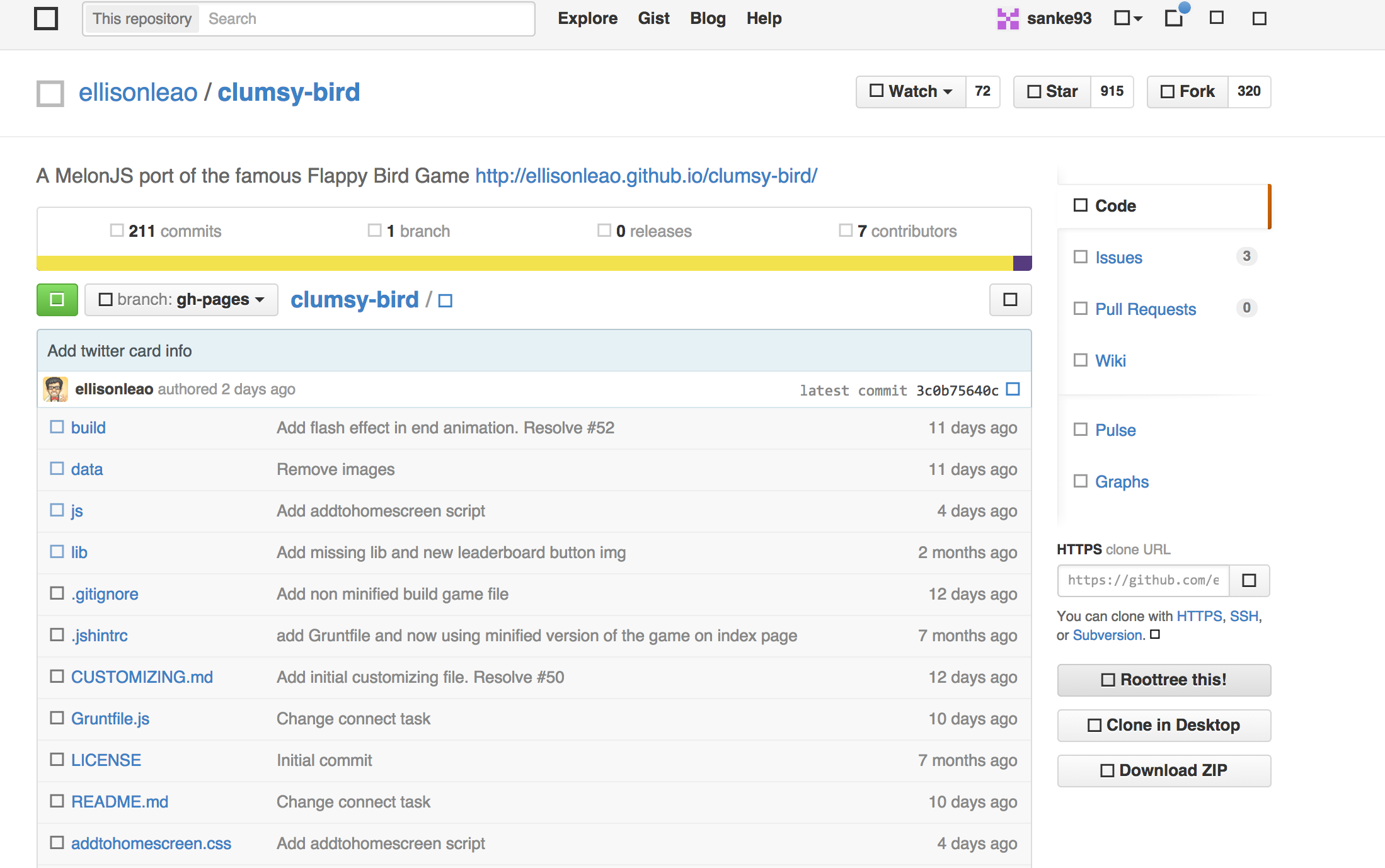Copy HTTPS clone URL to clipboard

coord(1249,580)
